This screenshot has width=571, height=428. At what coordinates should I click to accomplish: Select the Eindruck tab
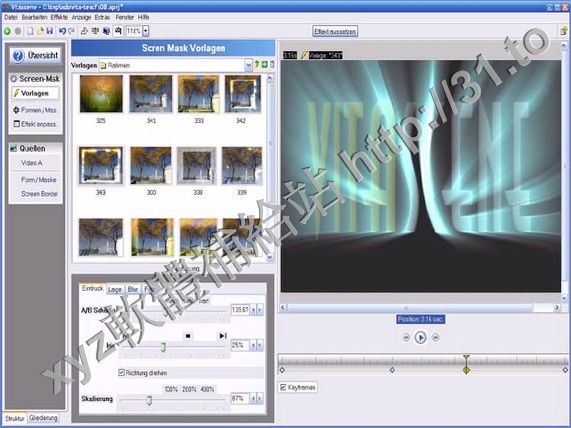pyautogui.click(x=92, y=288)
